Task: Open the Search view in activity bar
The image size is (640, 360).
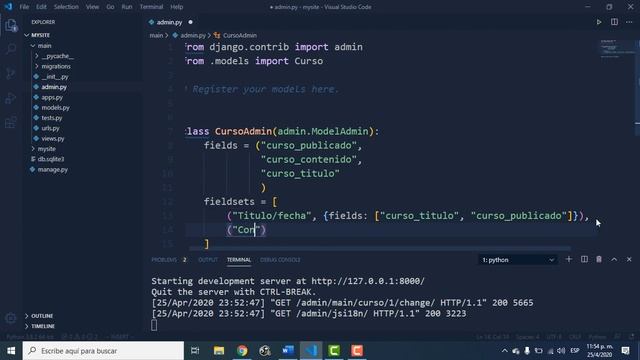Action: click(11, 49)
